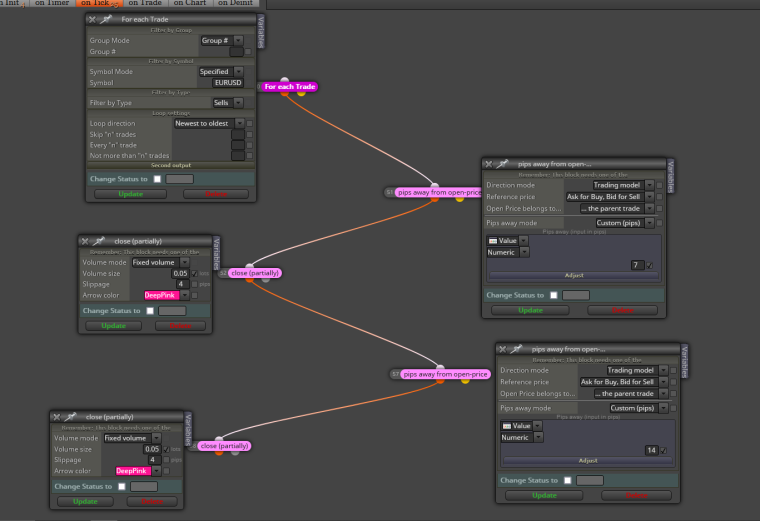Toggle checkbox next to pips value 7

coord(649,266)
